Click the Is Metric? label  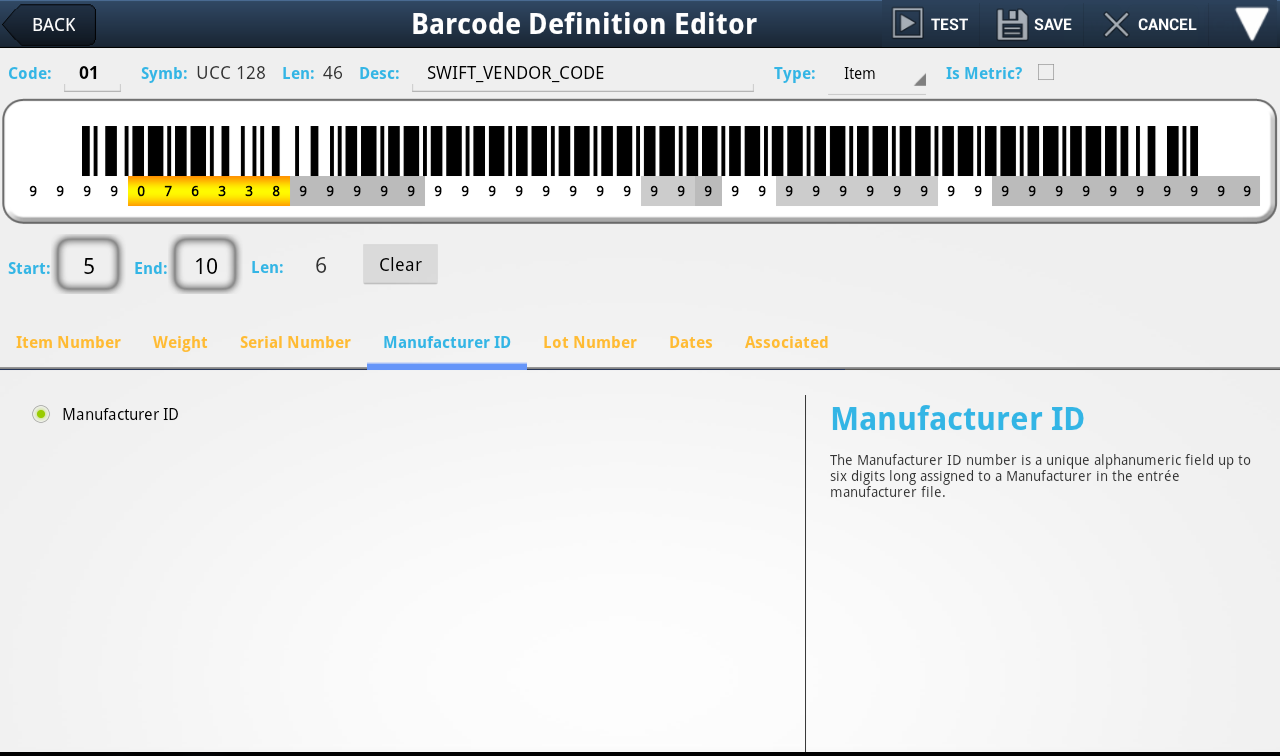[984, 73]
